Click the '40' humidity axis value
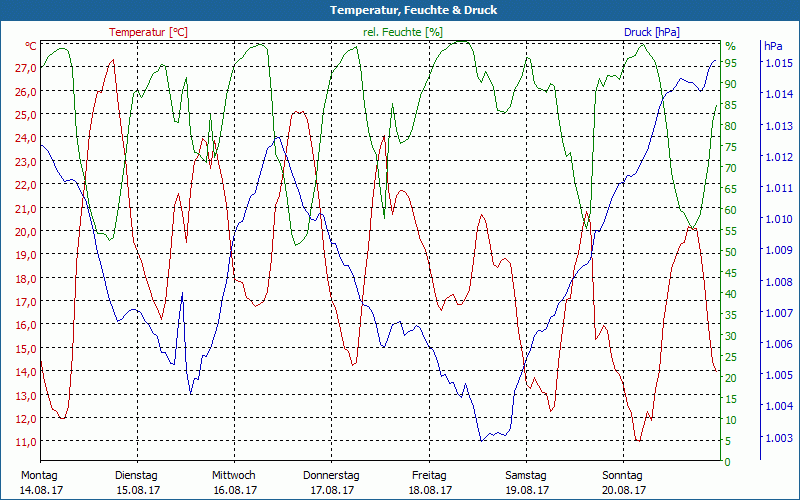Screen dimensions: 800x500 coord(731,294)
